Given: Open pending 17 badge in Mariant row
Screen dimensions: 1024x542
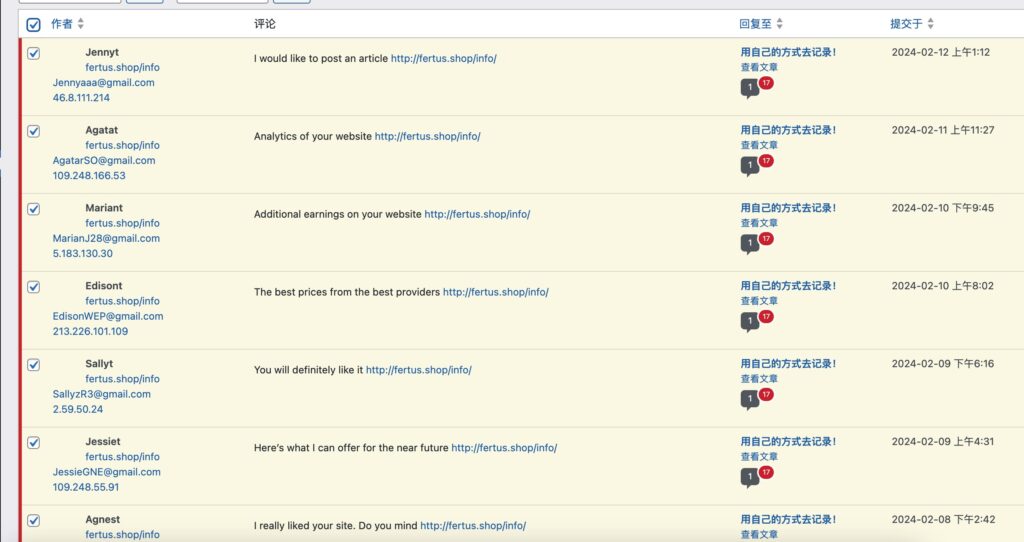Looking at the screenshot, I should [766, 238].
